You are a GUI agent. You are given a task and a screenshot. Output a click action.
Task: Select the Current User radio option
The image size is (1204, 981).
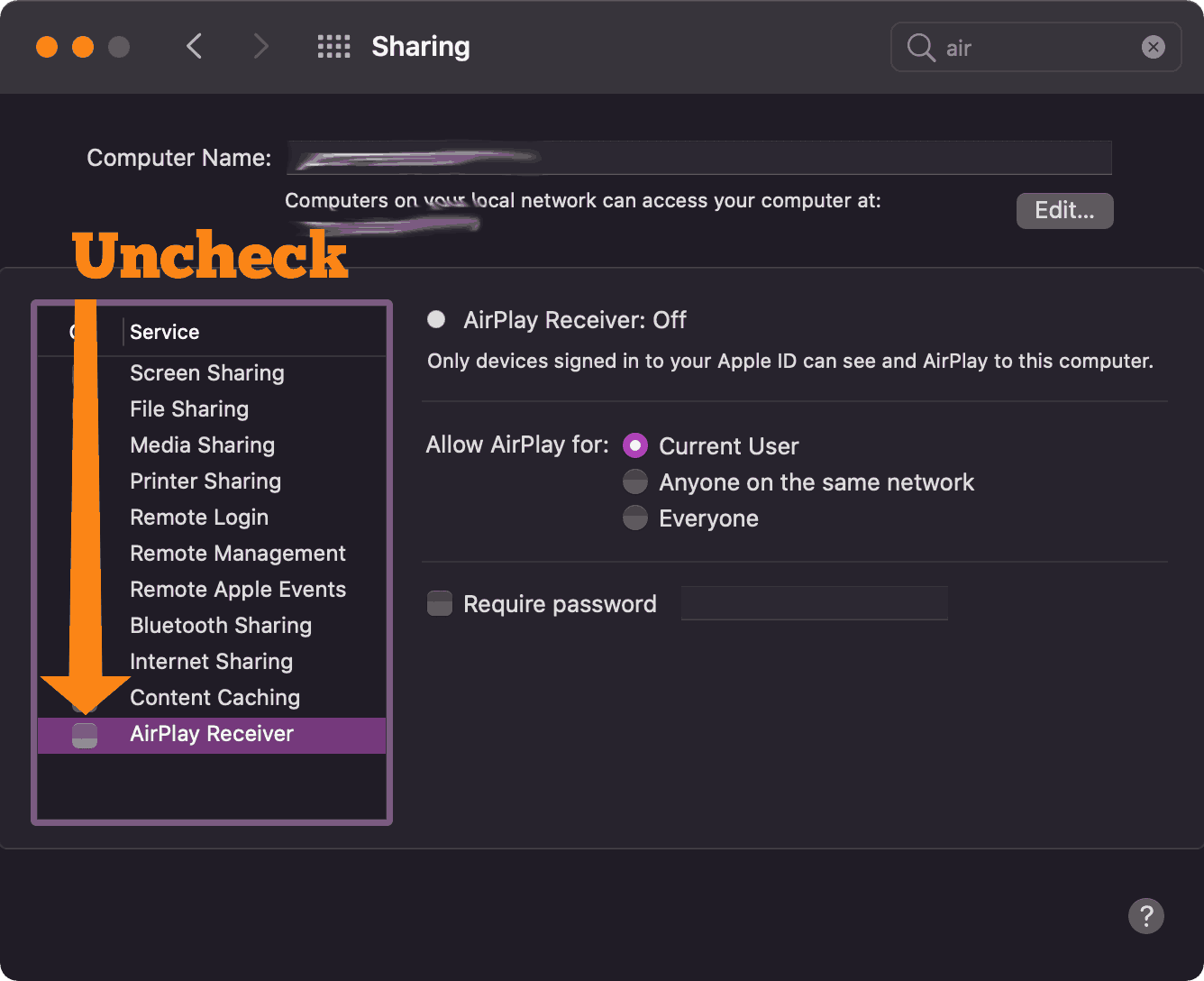pyautogui.click(x=635, y=445)
